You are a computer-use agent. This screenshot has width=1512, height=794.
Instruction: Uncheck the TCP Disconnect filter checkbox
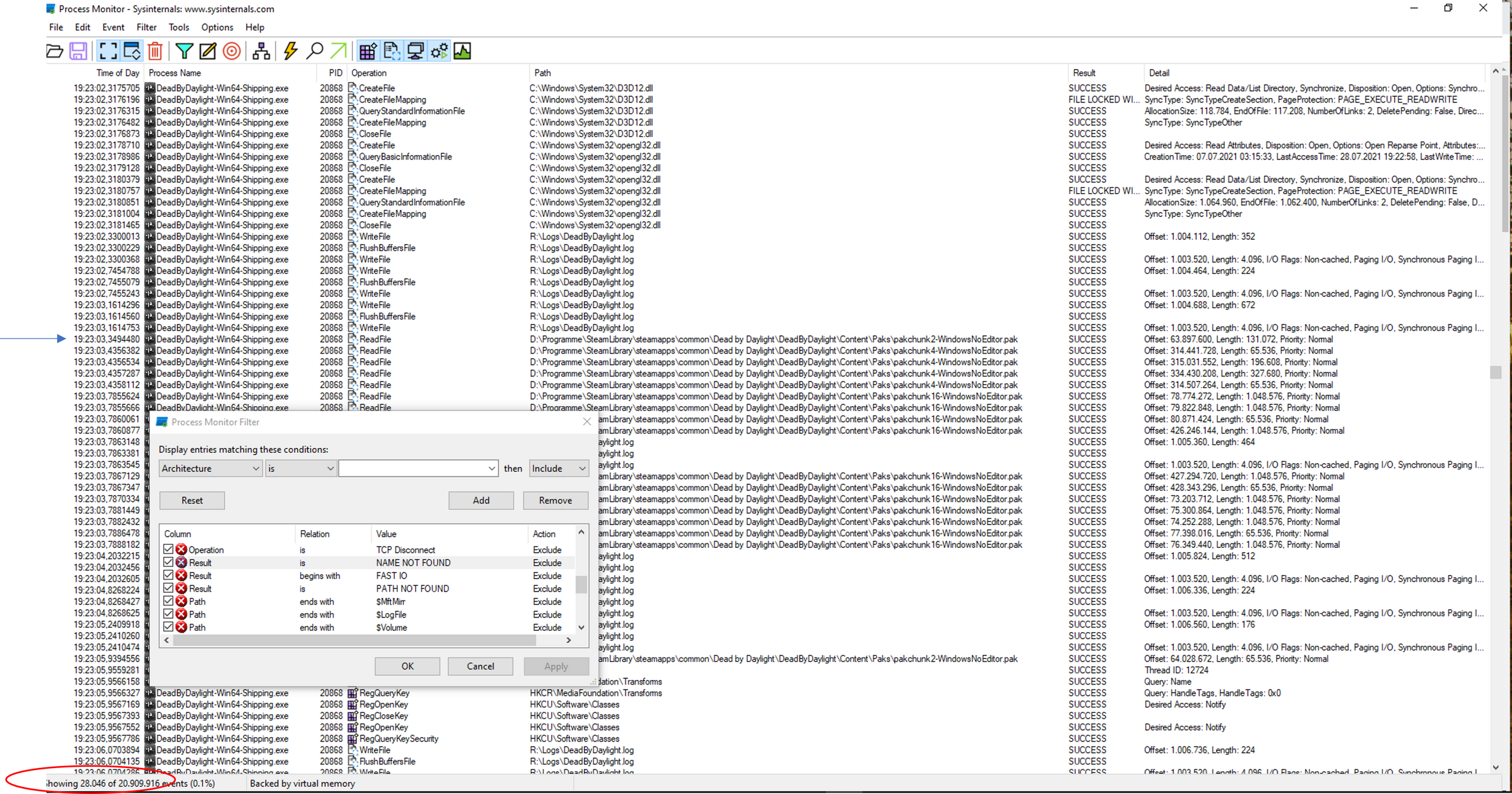(x=168, y=549)
